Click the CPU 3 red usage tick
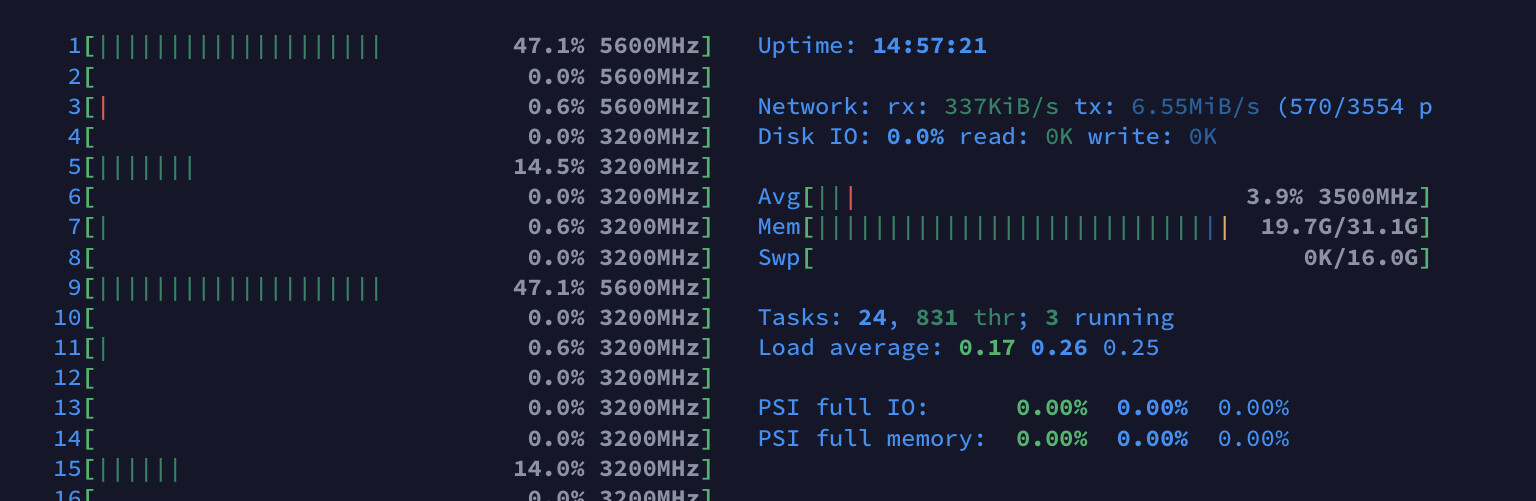The height and width of the screenshot is (501, 1536). click(x=103, y=107)
